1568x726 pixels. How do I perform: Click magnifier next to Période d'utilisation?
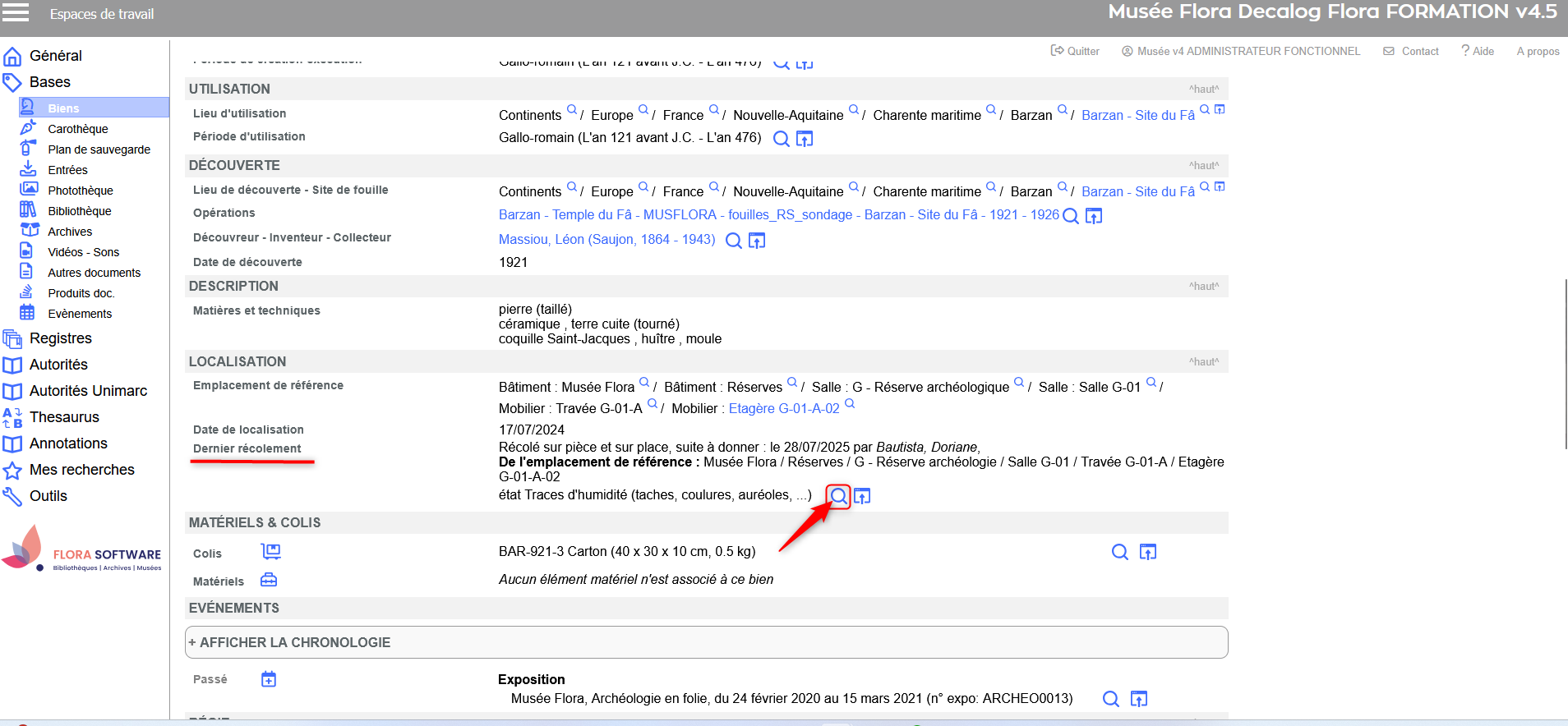point(781,139)
